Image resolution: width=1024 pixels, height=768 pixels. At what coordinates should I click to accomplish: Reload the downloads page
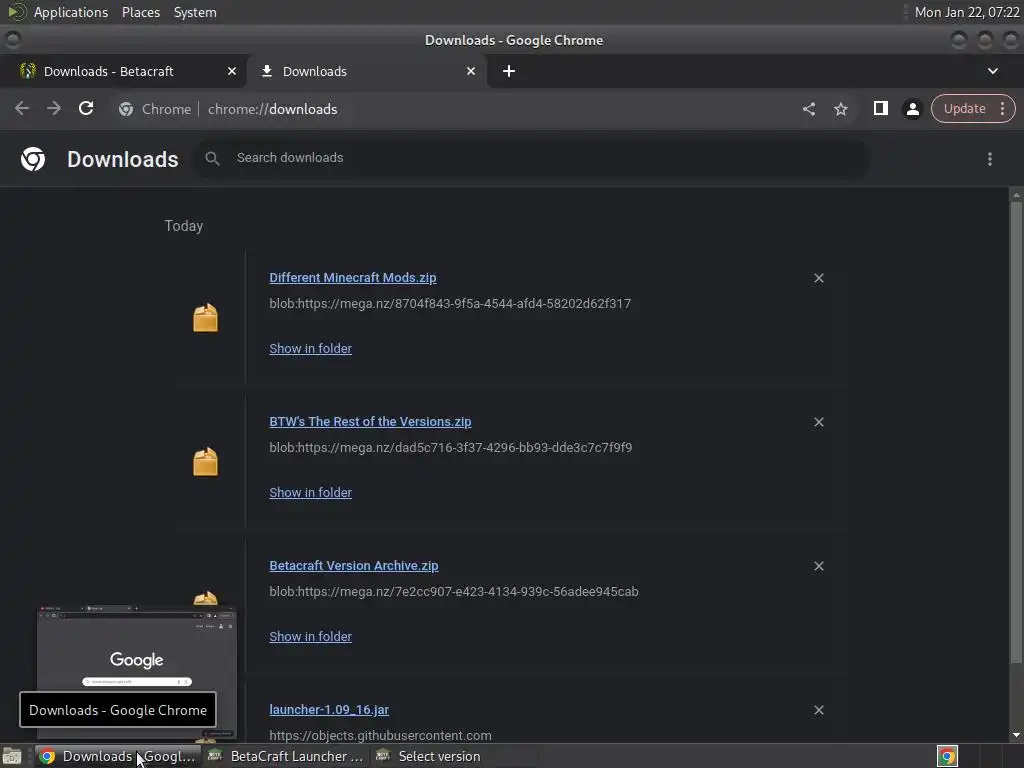coord(86,108)
